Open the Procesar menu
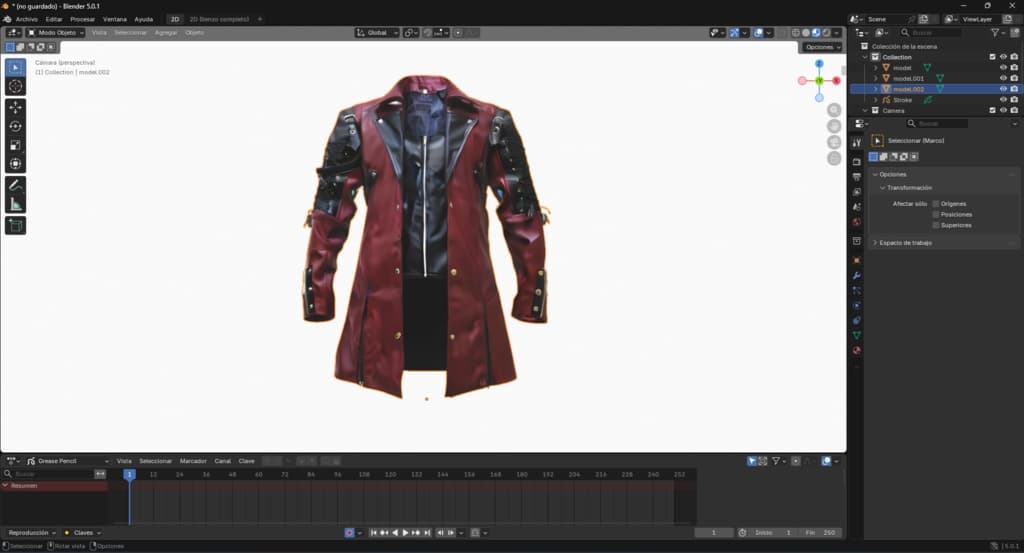The image size is (1024, 553). (82, 19)
